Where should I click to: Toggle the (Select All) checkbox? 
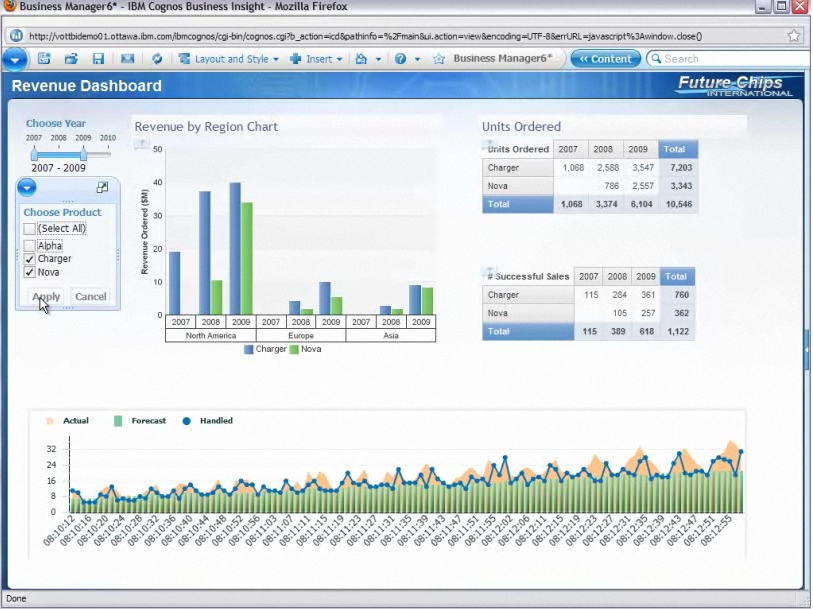pyautogui.click(x=30, y=229)
